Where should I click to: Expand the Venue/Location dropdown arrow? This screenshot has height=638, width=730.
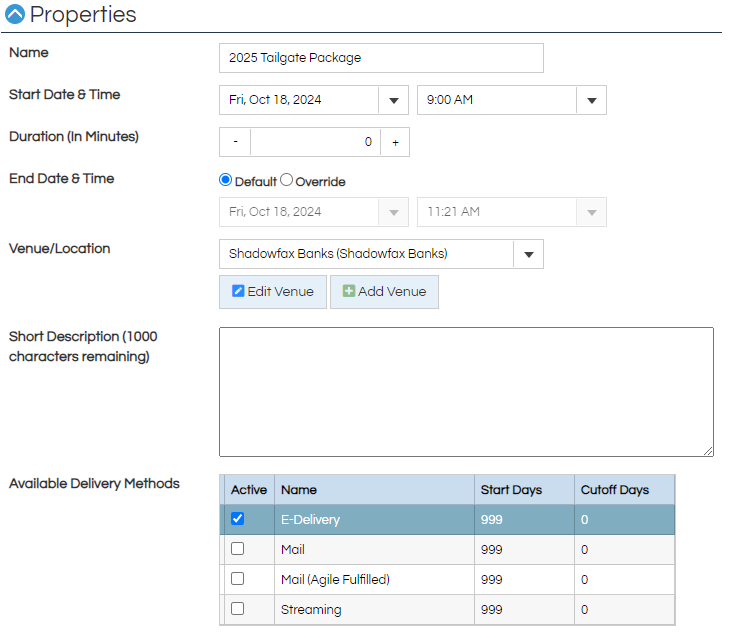point(528,254)
